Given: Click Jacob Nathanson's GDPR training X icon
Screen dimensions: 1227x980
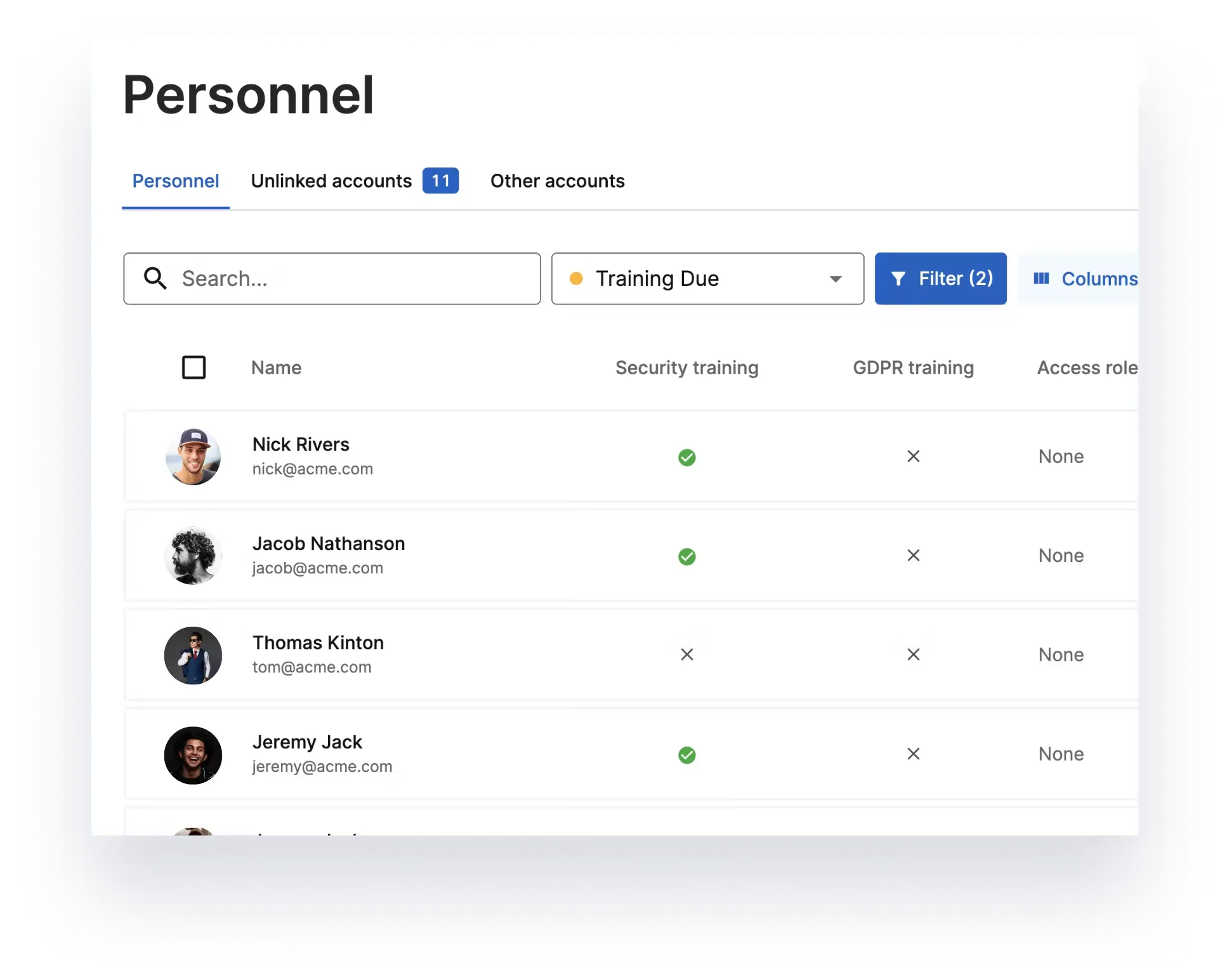Looking at the screenshot, I should click(x=913, y=556).
